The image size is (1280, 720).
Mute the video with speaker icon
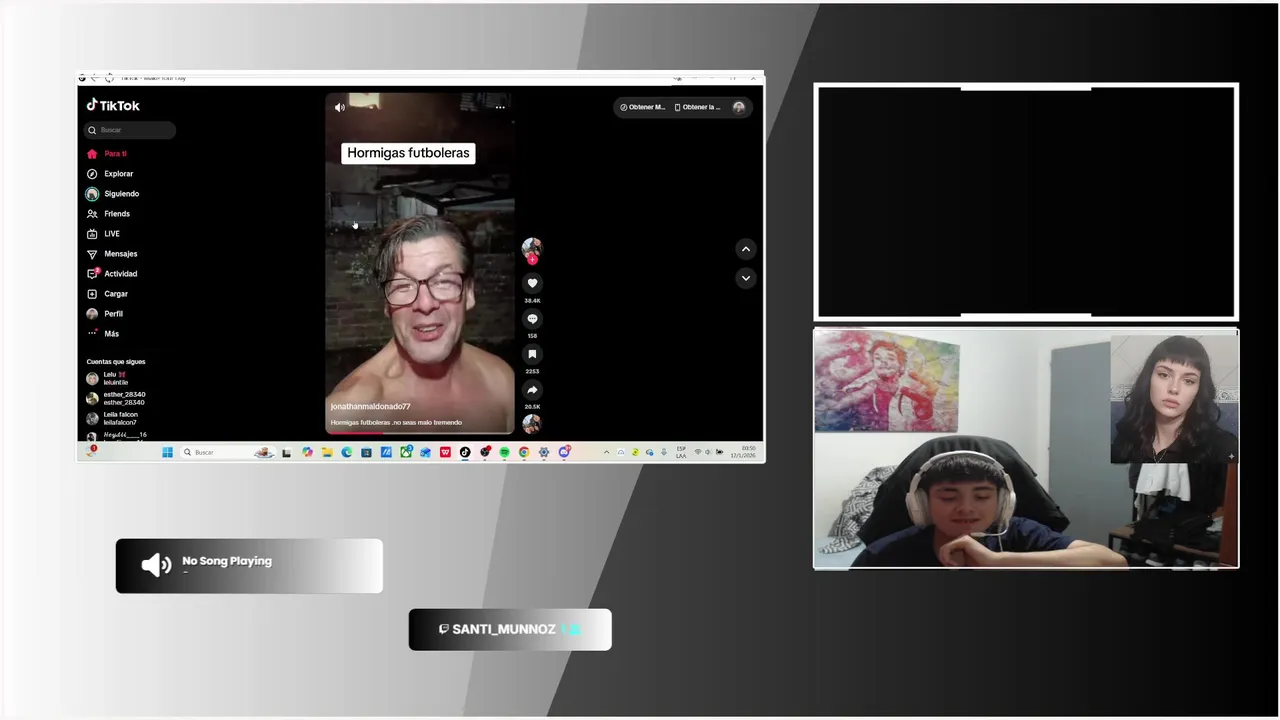[340, 107]
